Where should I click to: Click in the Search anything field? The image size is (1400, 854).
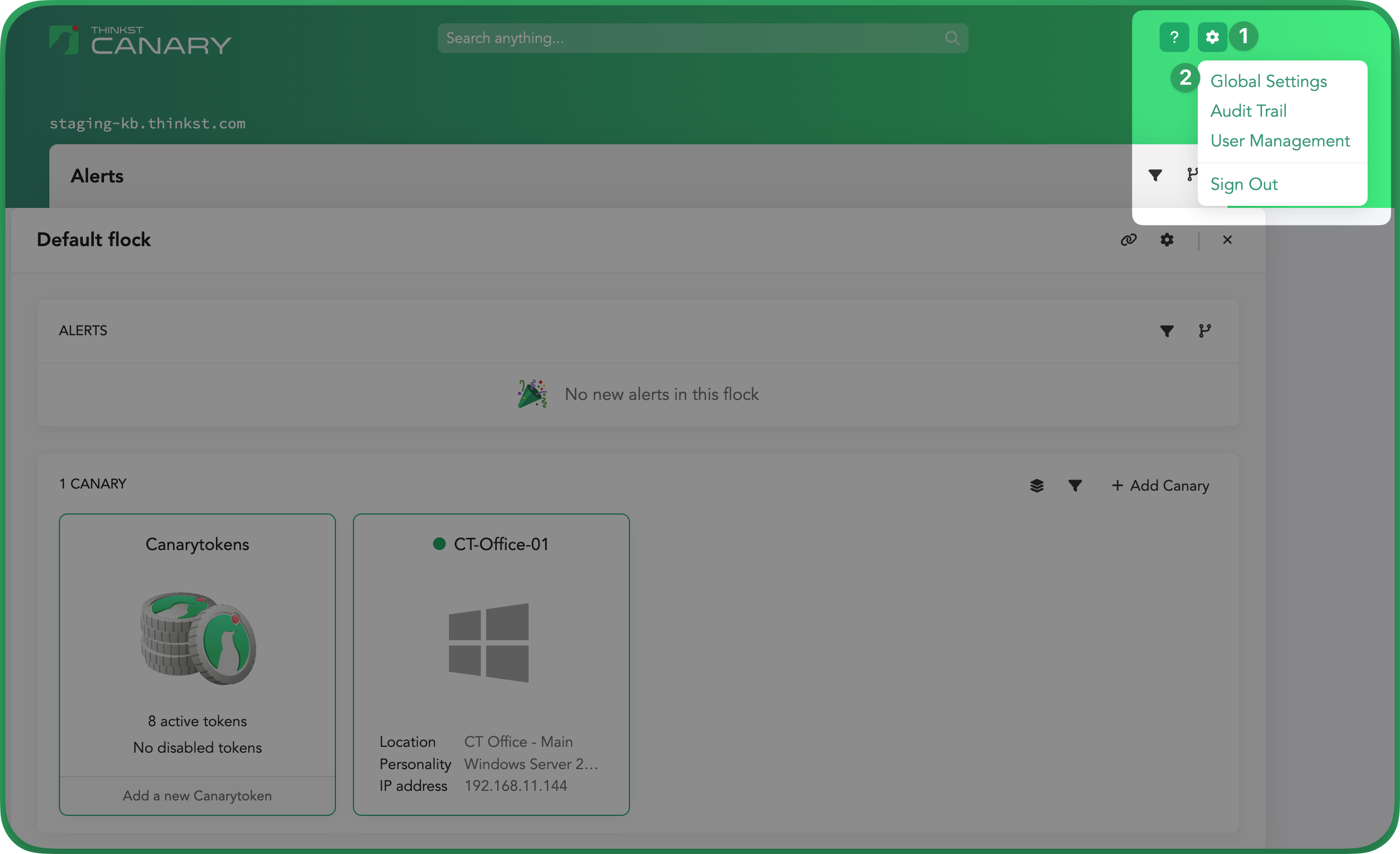pos(682,39)
